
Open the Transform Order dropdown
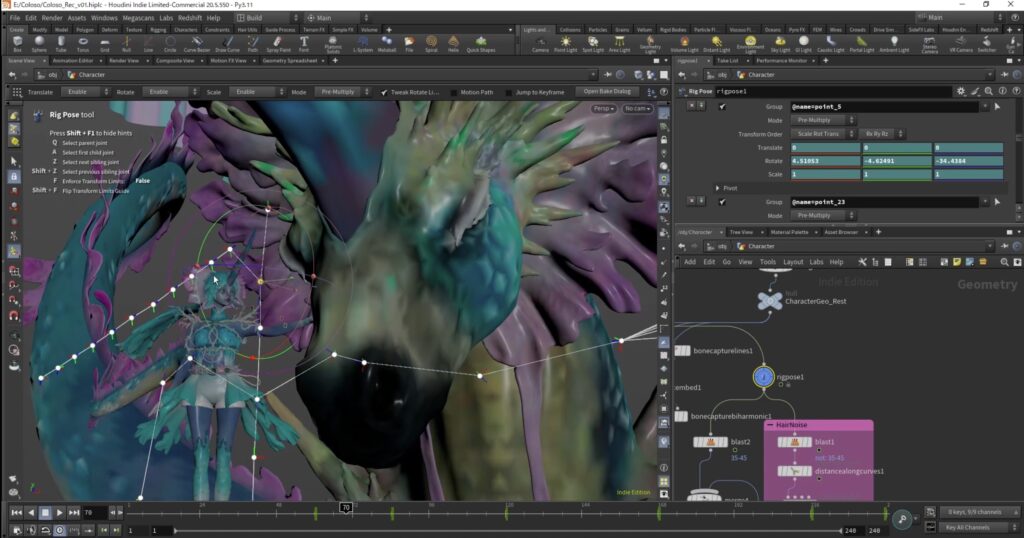(823, 133)
